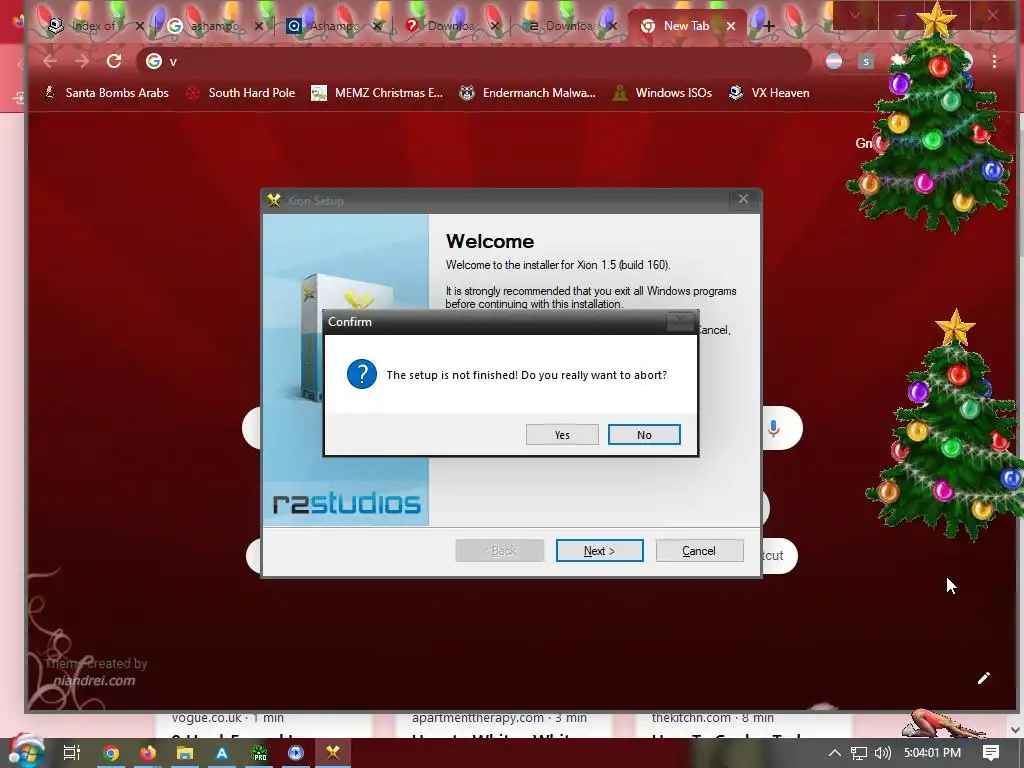Click the page scrollbar down arrow
The width and height of the screenshot is (1024, 768).
1016,729
